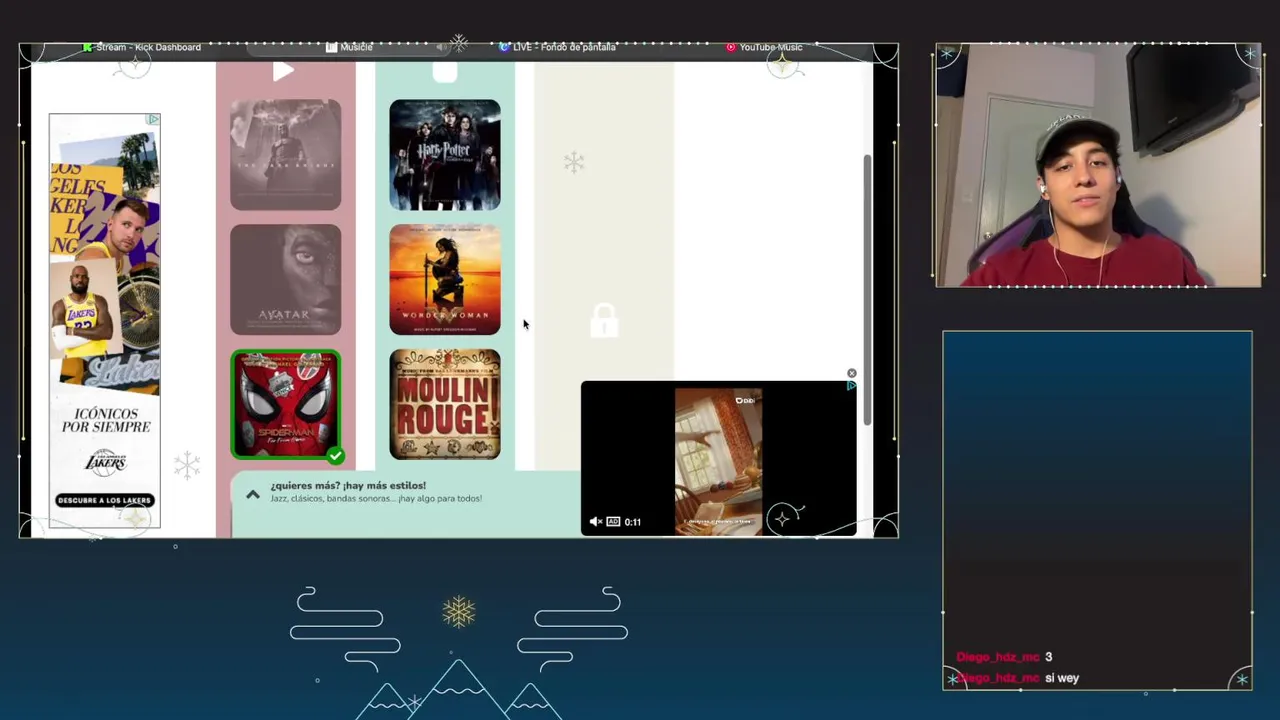Click the green checkmark on Spider-Man cover
Viewport: 1280px width, 720px height.
tap(335, 455)
